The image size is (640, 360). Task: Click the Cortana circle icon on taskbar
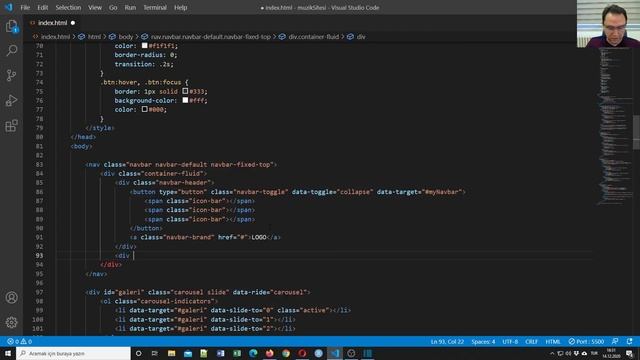click(138, 353)
